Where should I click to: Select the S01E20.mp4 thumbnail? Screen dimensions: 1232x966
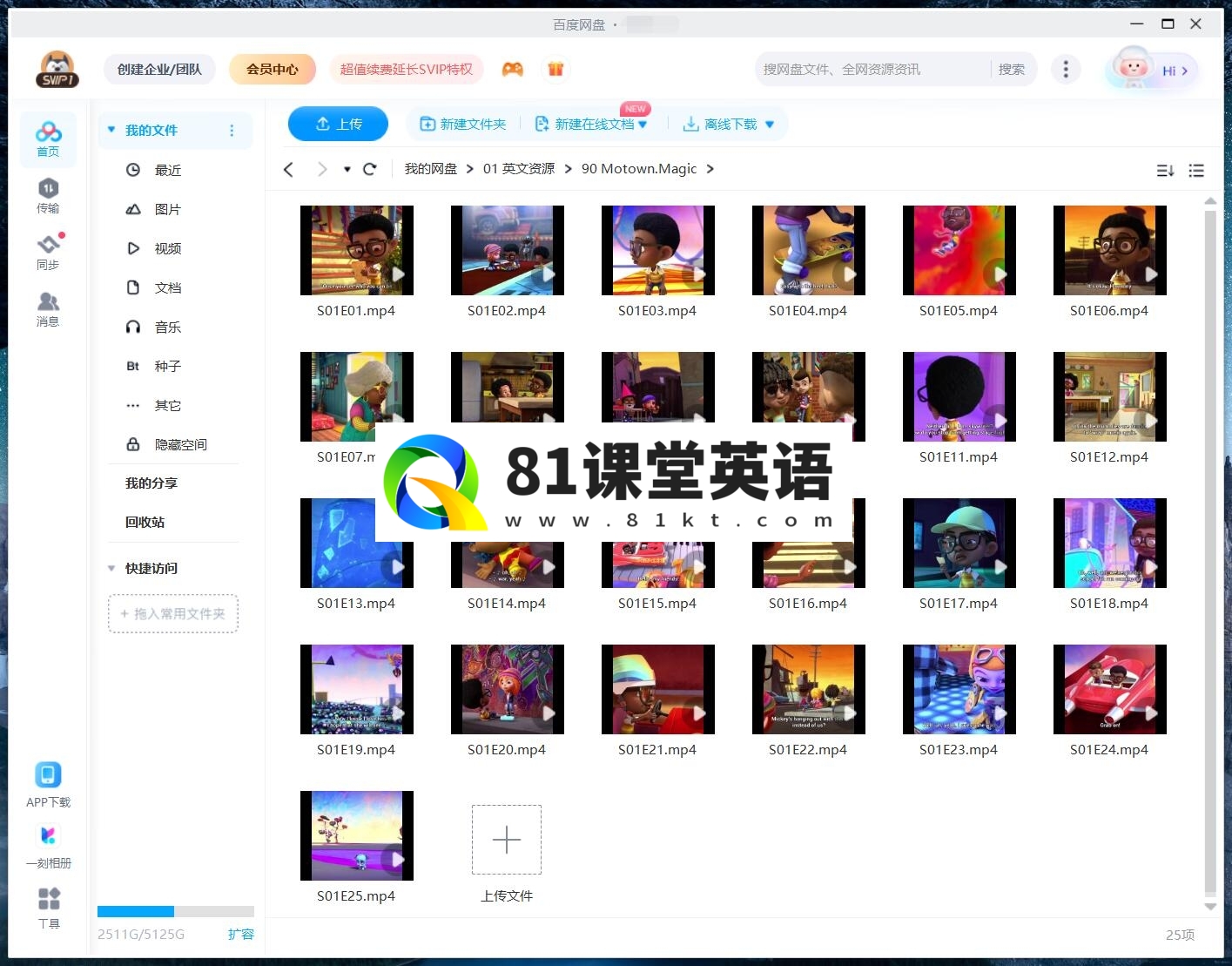coord(508,689)
